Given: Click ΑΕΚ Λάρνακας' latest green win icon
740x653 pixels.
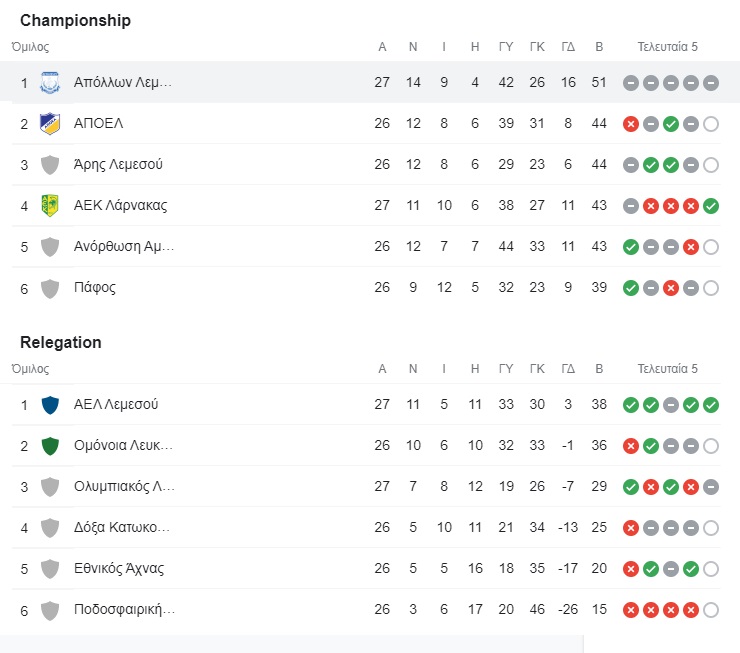Looking at the screenshot, I should pos(711,206).
